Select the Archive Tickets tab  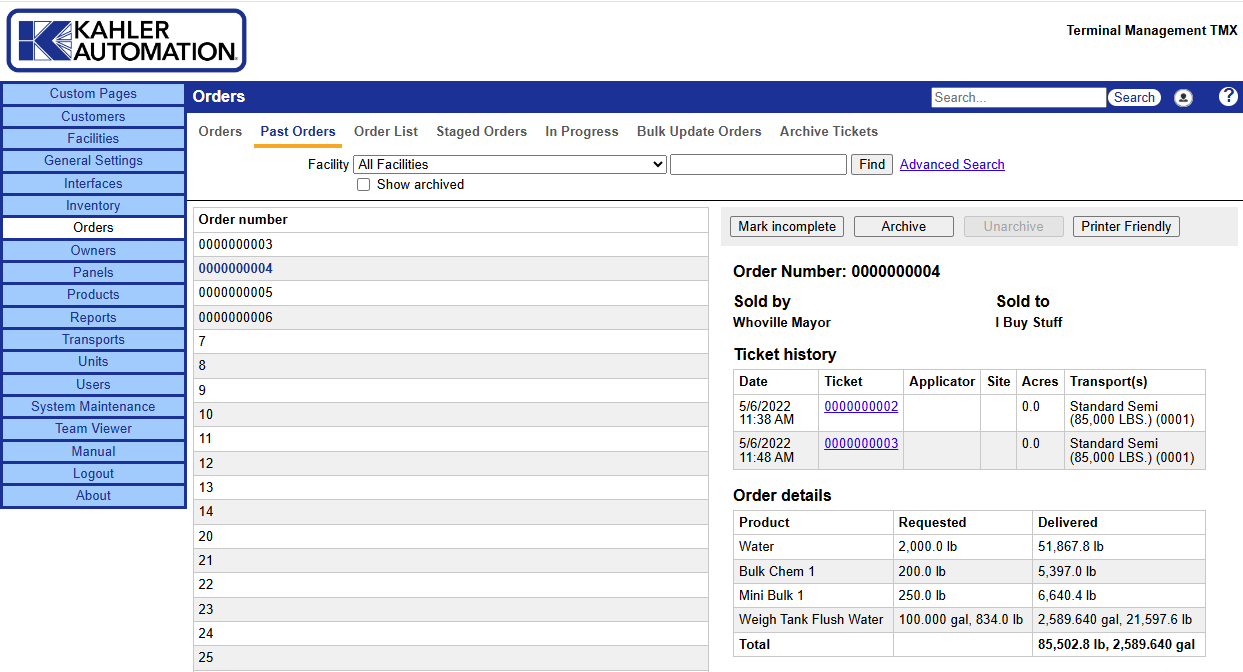click(828, 132)
